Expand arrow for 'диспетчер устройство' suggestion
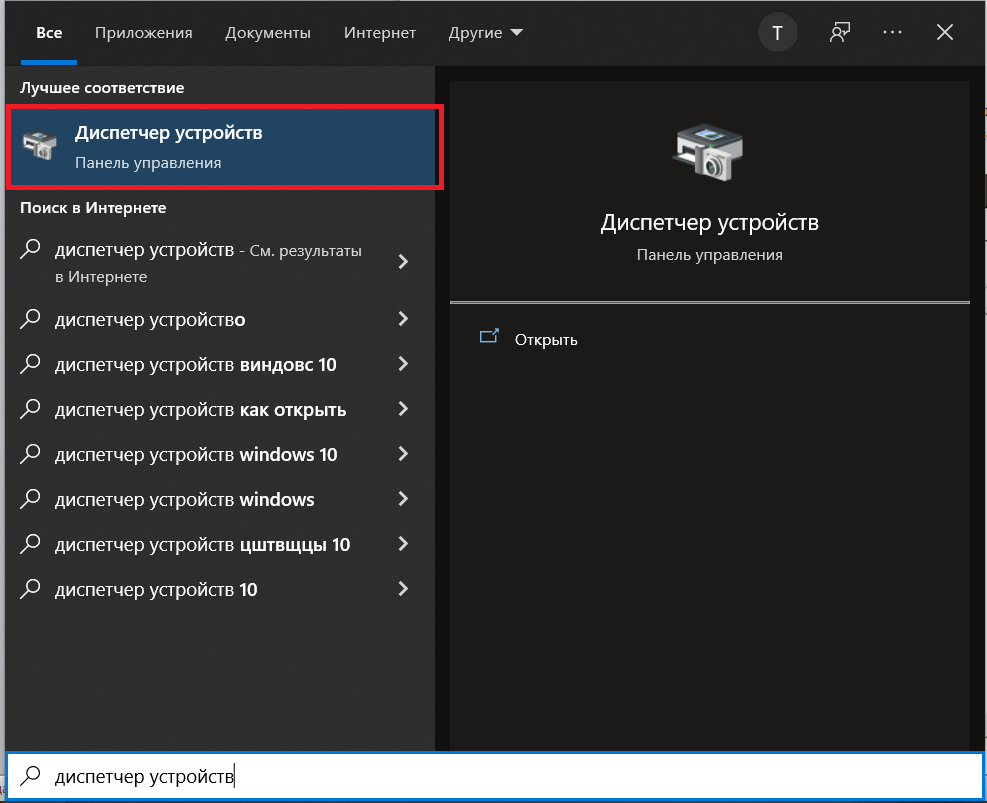The width and height of the screenshot is (987, 803). (403, 319)
